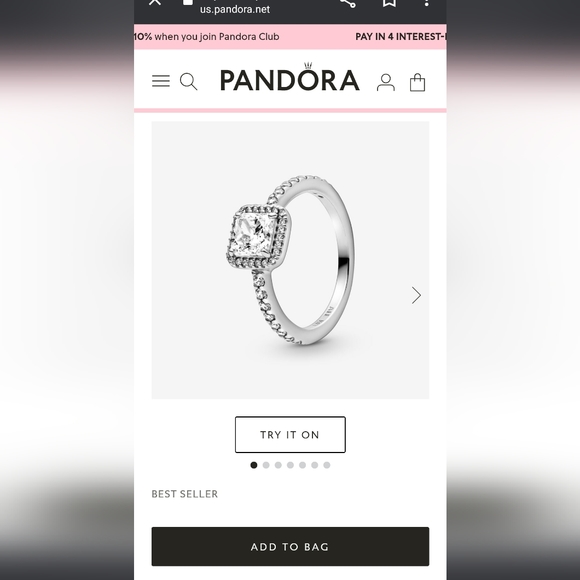Select the fourth carousel dot
This screenshot has width=580, height=580.
tap(290, 465)
